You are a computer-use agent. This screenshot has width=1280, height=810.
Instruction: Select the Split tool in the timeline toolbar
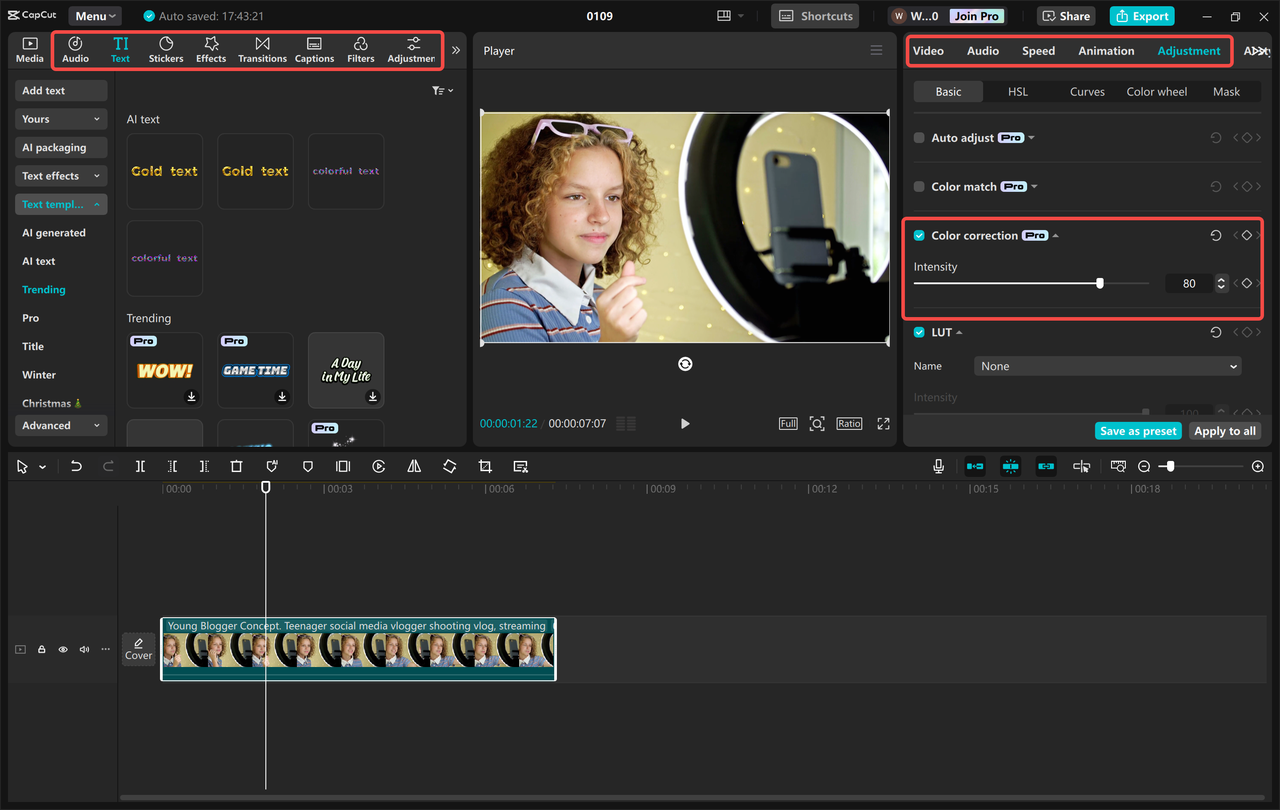tap(140, 466)
